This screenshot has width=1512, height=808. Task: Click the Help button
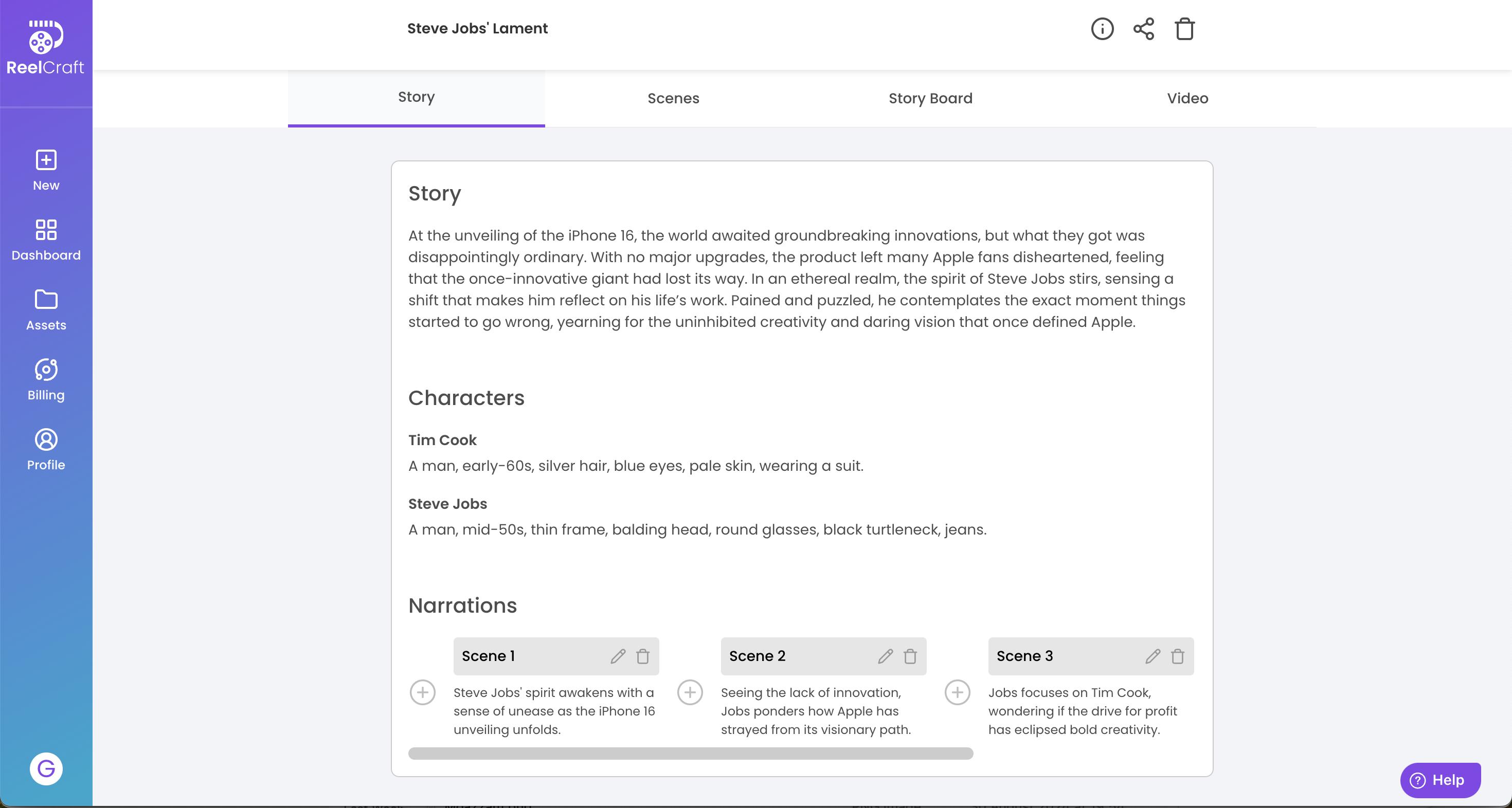click(x=1440, y=780)
